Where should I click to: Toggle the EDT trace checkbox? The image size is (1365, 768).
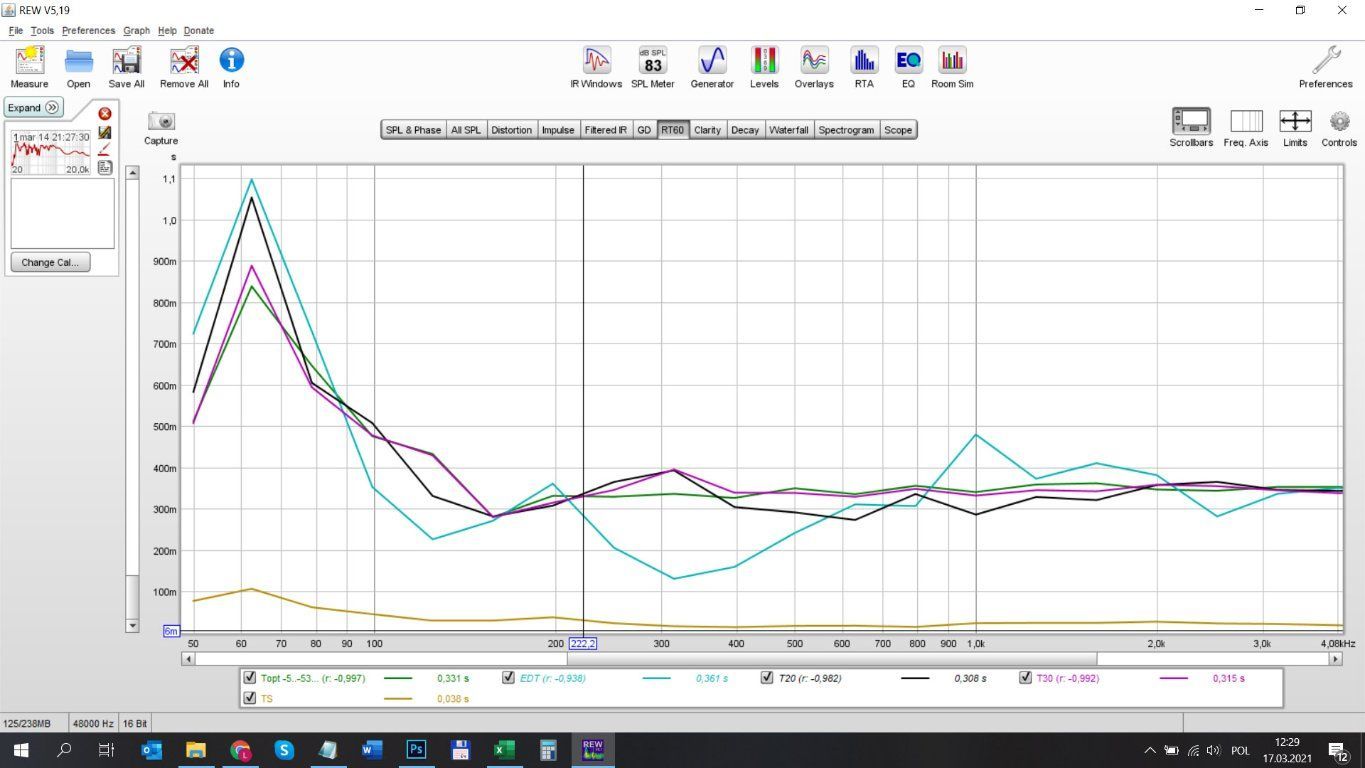[509, 678]
